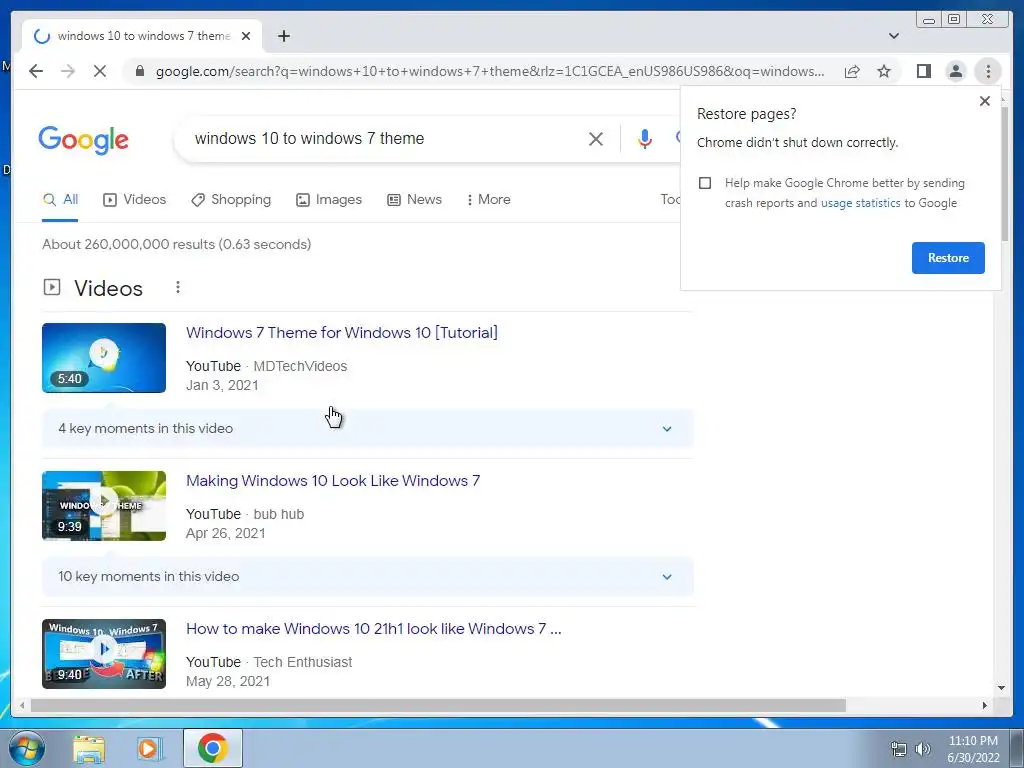
Task: View site information padlock icon
Action: coord(139,71)
